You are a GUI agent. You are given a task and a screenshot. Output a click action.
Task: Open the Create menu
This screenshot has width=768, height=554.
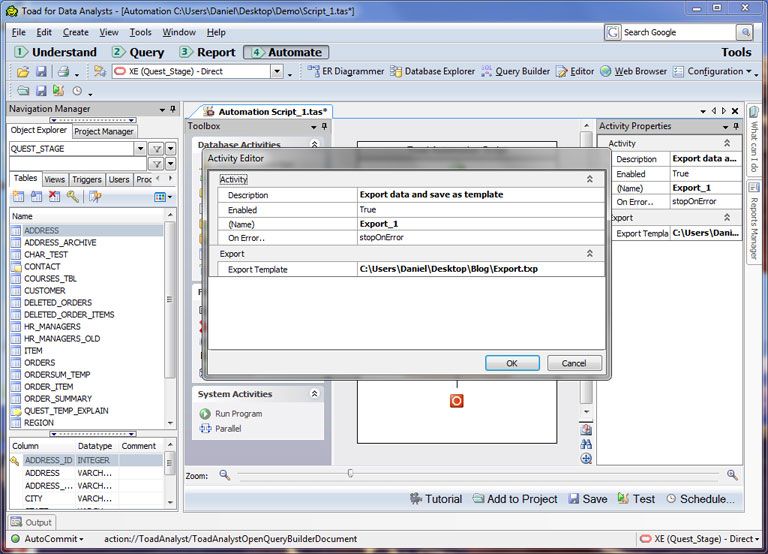(75, 32)
